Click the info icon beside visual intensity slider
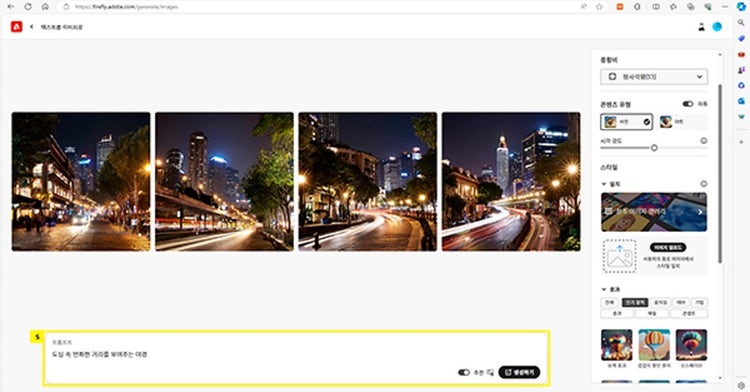Viewport: 750px width, 392px height. tap(704, 141)
